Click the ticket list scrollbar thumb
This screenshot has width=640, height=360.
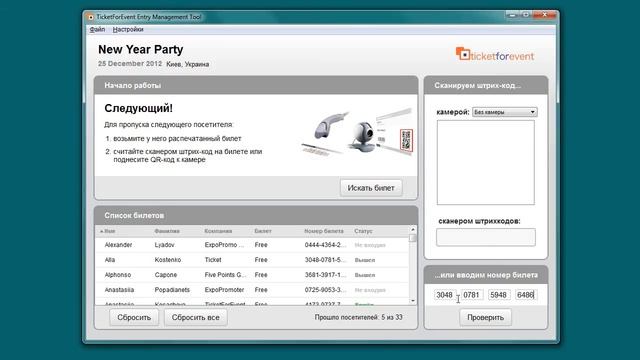tap(413, 238)
